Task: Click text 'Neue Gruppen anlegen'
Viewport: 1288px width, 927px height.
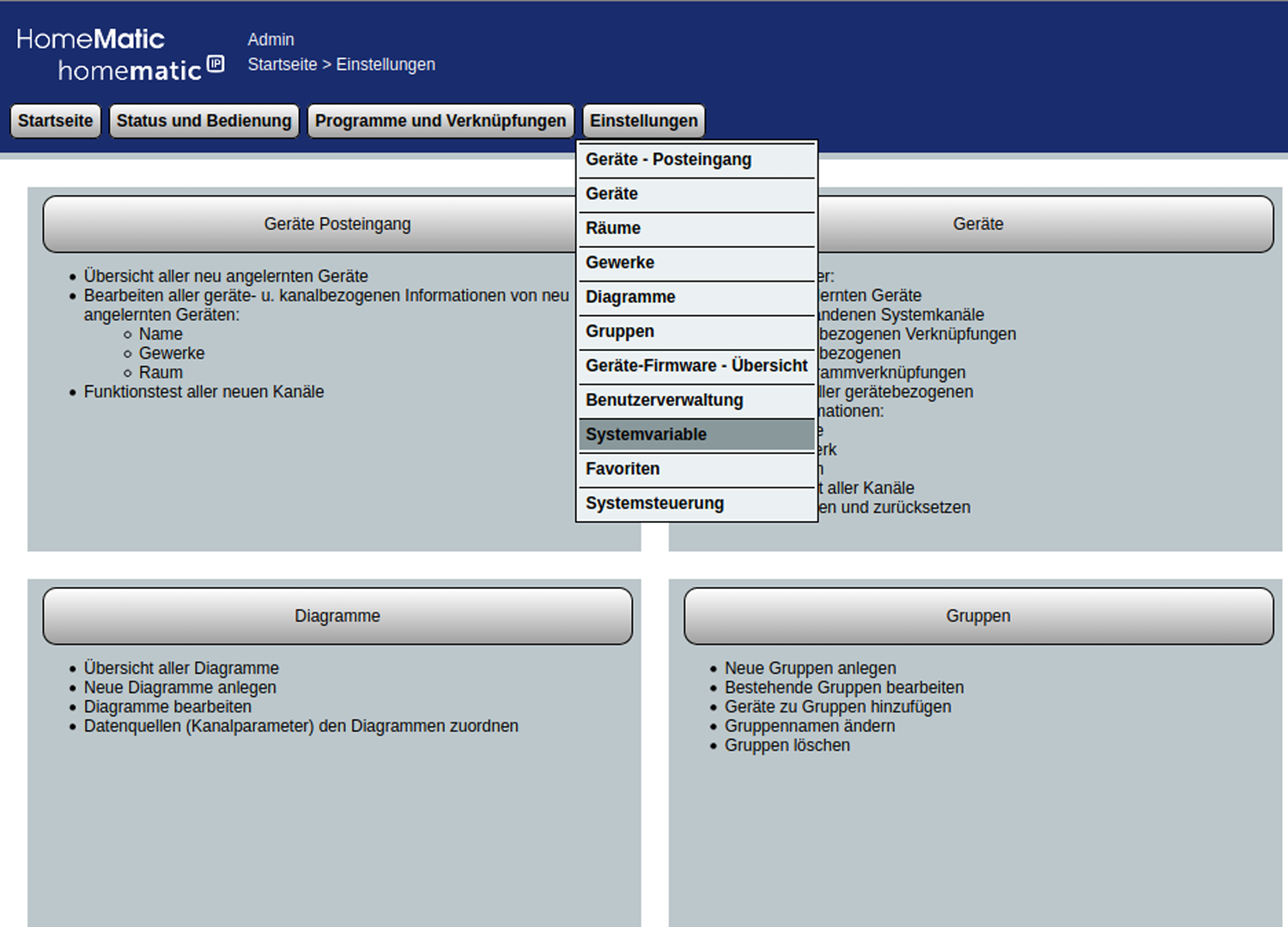Action: (811, 668)
